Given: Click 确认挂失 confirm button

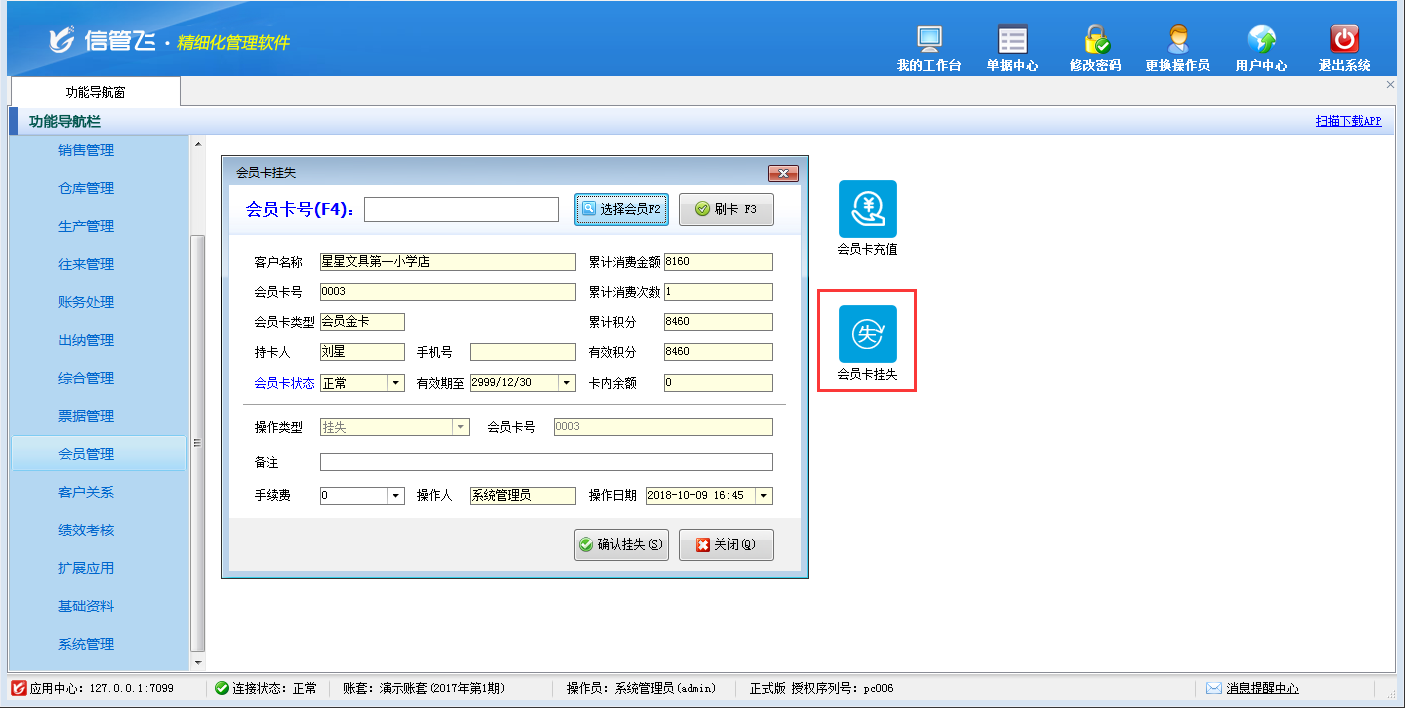Looking at the screenshot, I should [621, 545].
